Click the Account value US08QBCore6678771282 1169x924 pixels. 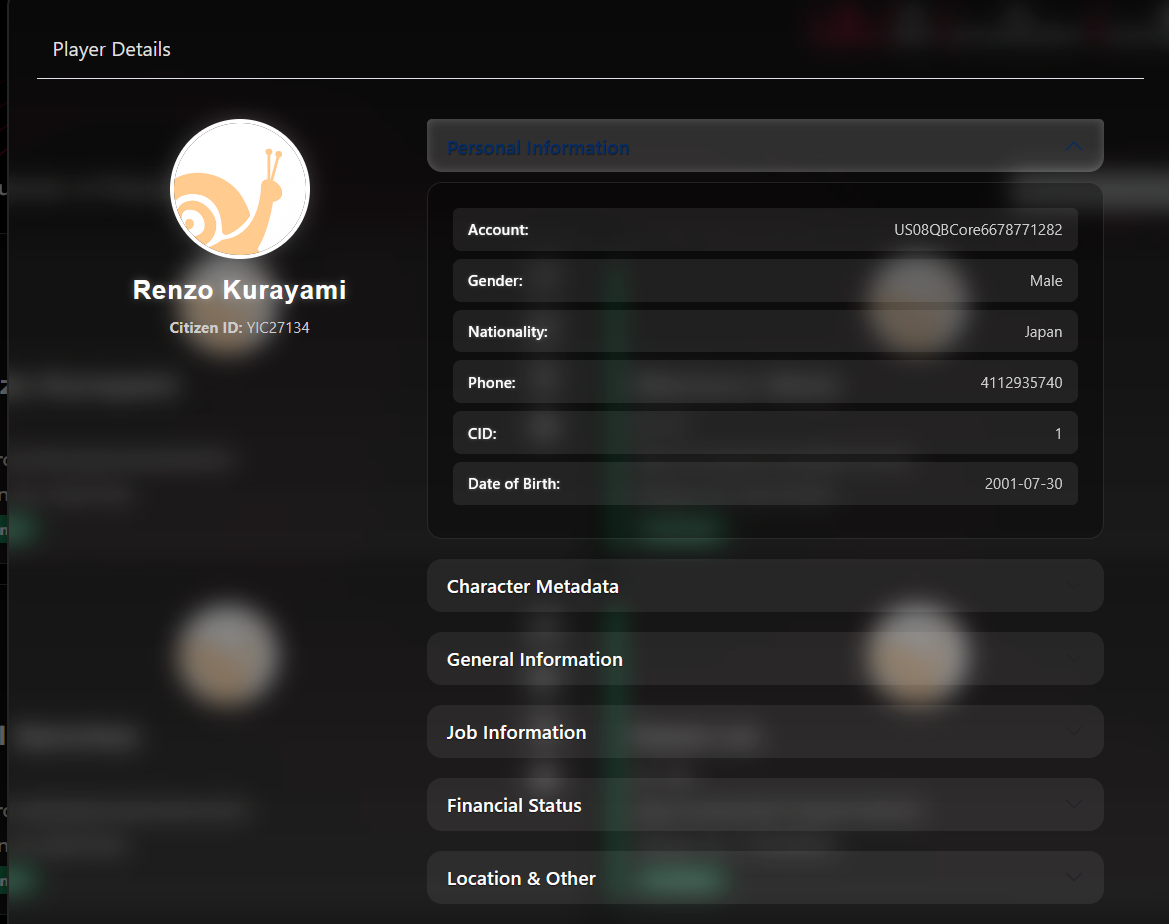tap(977, 230)
